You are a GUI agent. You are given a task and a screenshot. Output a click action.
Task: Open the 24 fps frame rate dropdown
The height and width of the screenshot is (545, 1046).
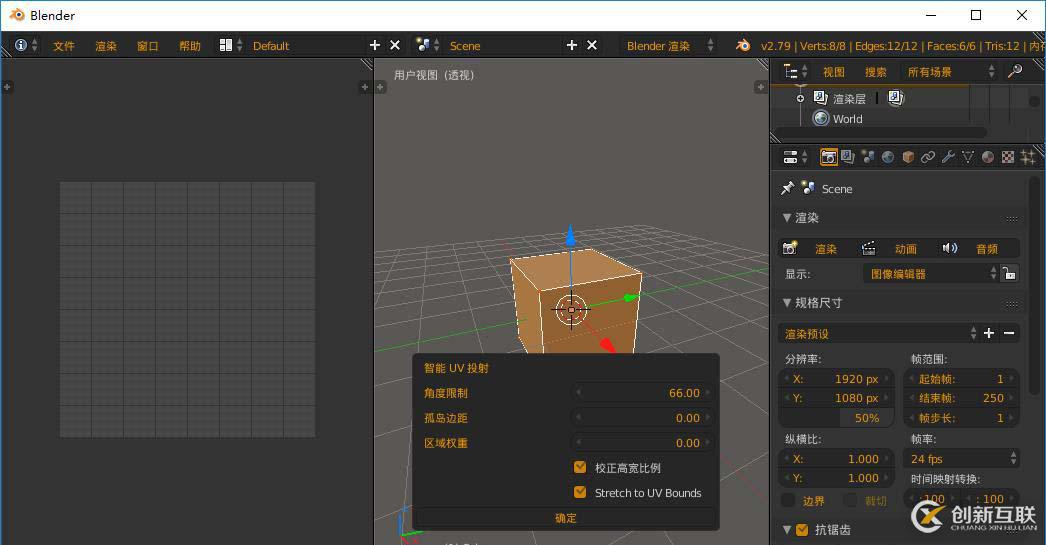(x=963, y=458)
